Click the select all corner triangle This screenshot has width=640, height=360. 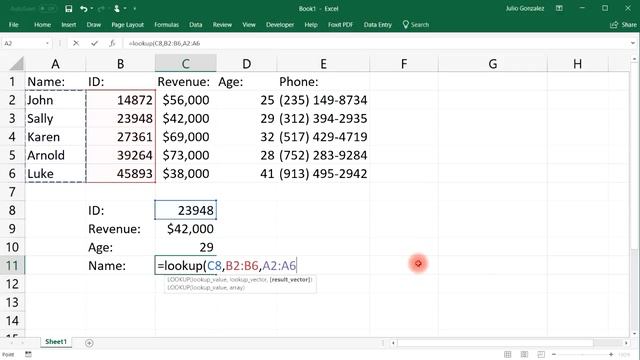tap(16, 64)
